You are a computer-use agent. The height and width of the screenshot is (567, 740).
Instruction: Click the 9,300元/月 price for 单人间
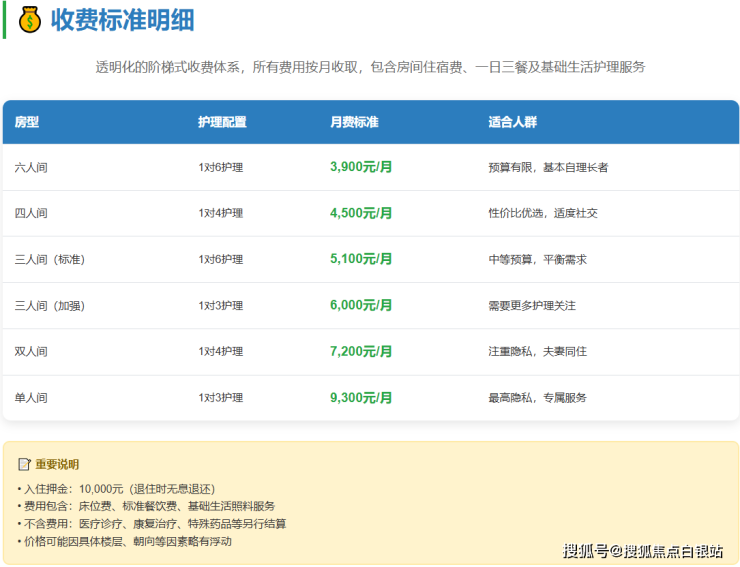click(361, 397)
